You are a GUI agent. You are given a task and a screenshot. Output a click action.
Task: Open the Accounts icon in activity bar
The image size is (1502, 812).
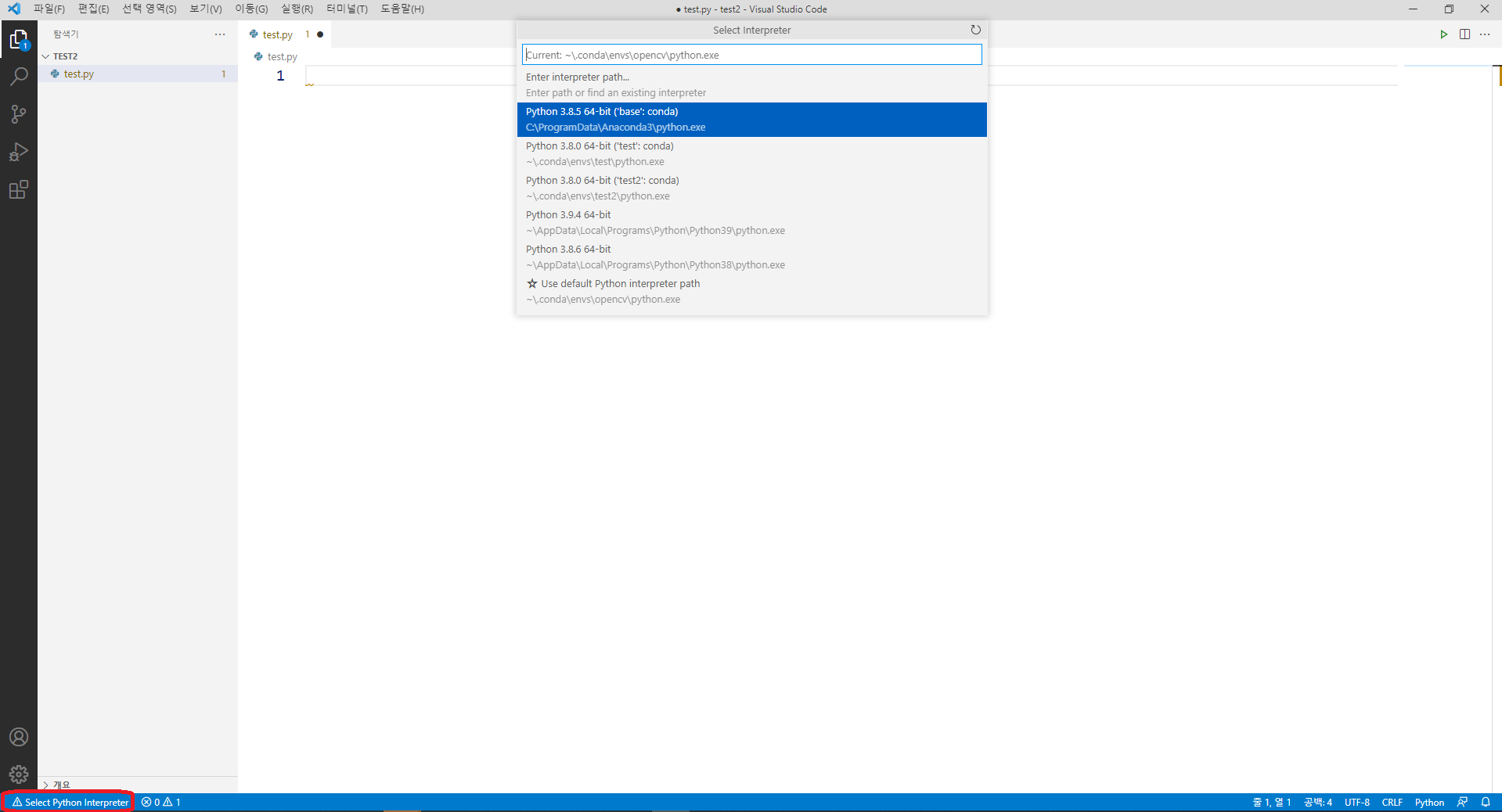19,737
